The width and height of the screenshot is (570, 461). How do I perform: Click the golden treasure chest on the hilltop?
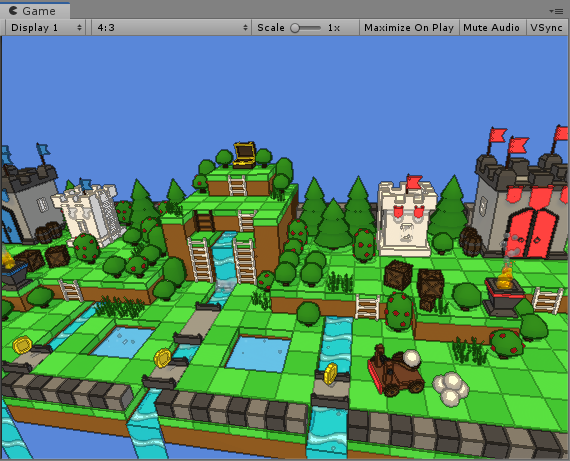click(244, 155)
